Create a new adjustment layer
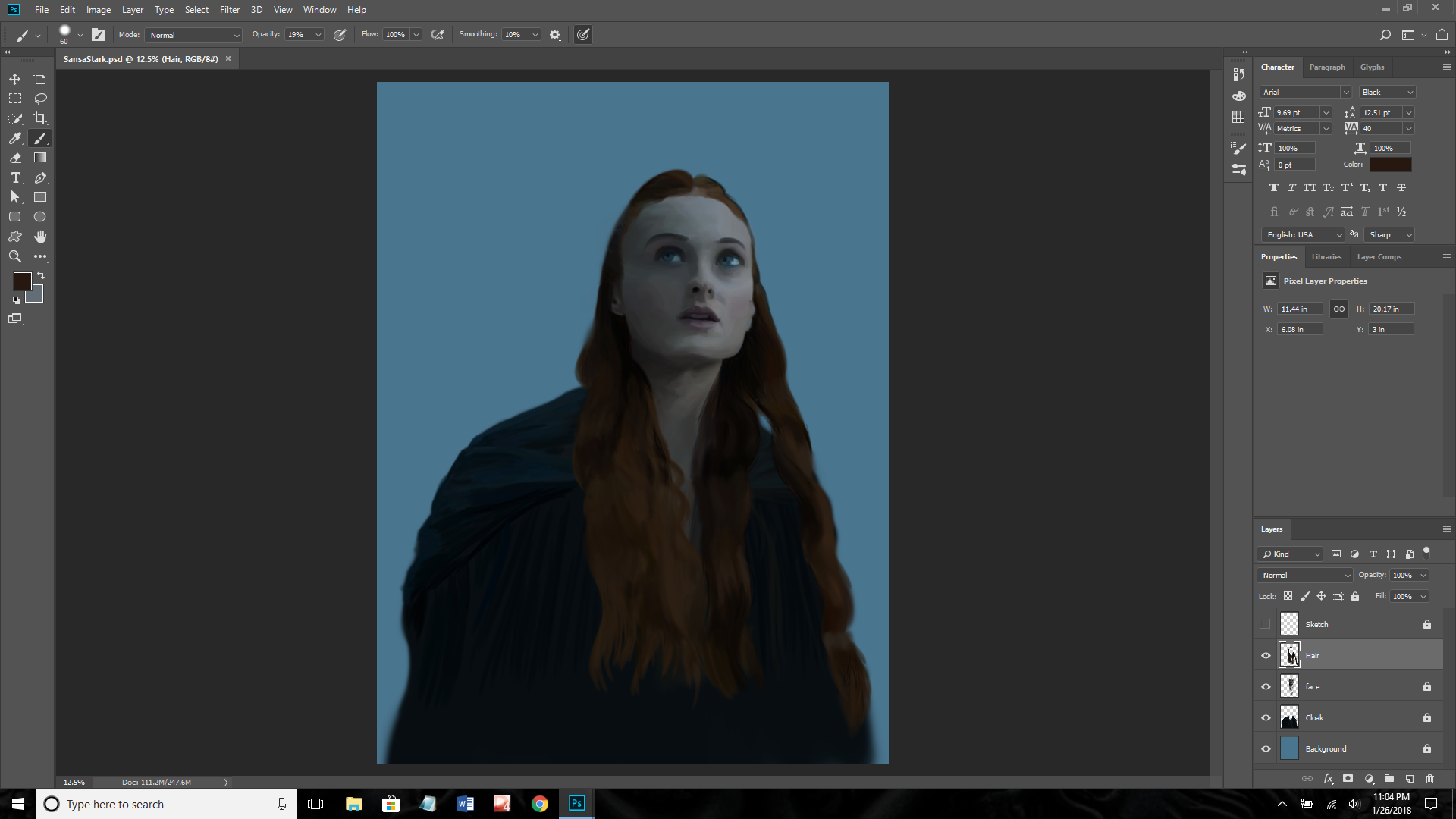Viewport: 1456px width, 819px height. (1369, 779)
